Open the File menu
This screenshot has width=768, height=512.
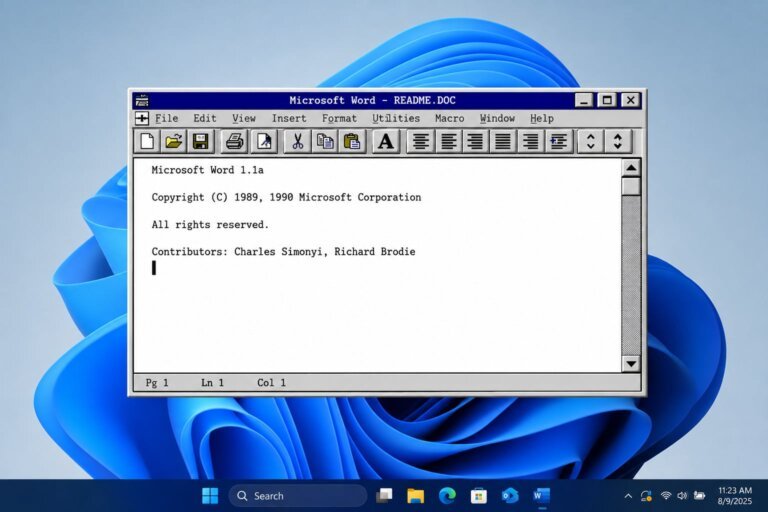(x=167, y=118)
